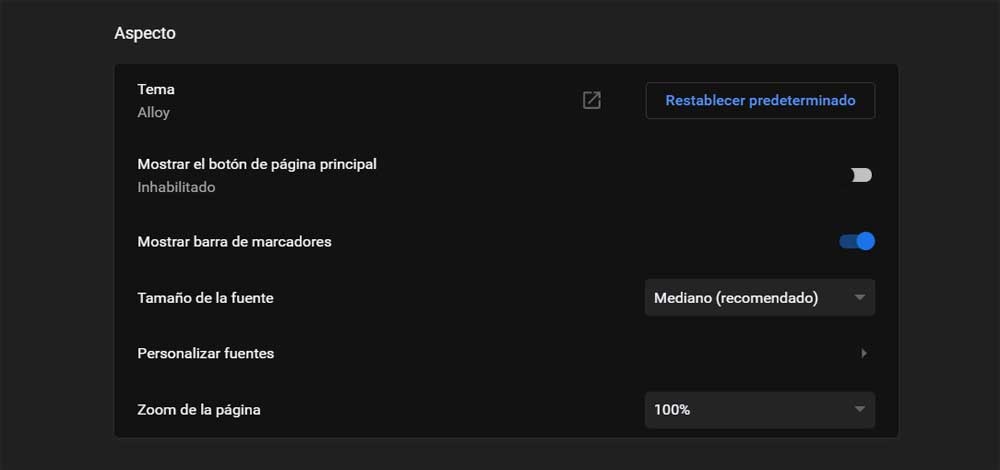Click the 100% zoom value text
The image size is (1000, 470).
(672, 409)
